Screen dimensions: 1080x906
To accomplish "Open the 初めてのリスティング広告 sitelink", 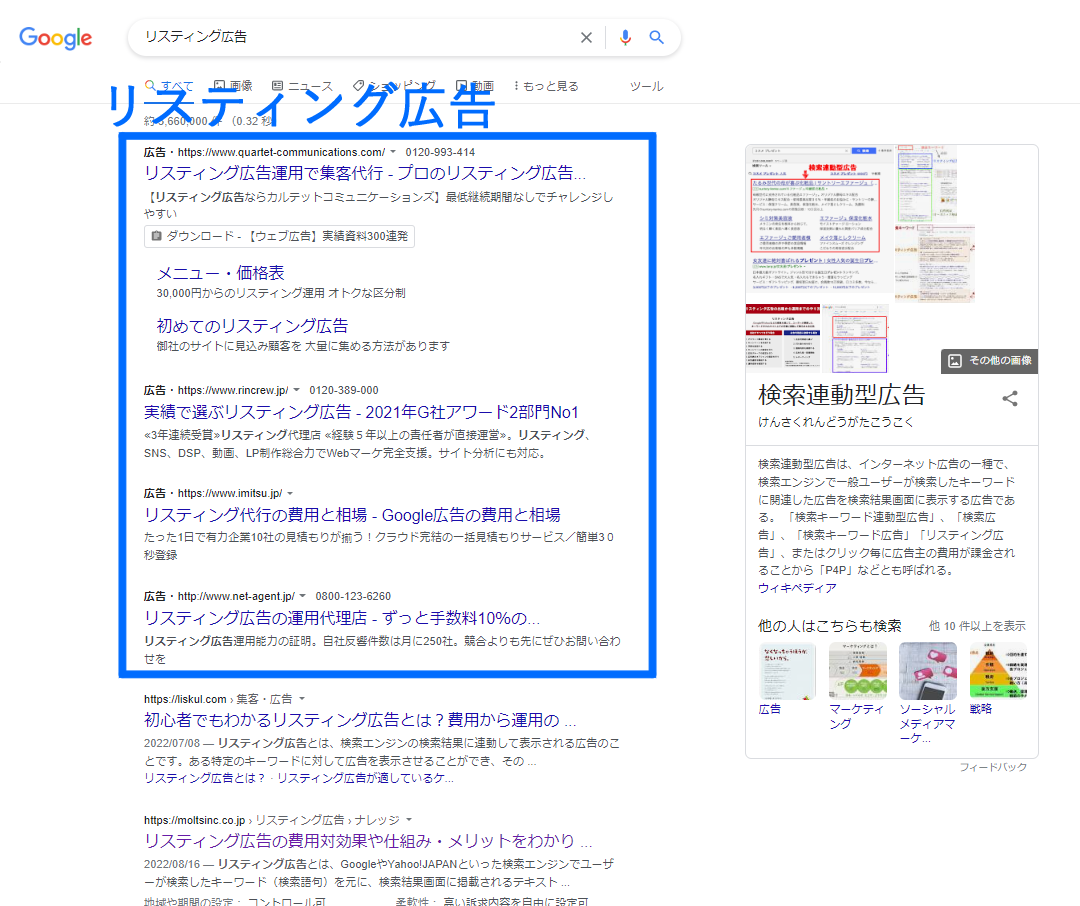I will pos(252,326).
